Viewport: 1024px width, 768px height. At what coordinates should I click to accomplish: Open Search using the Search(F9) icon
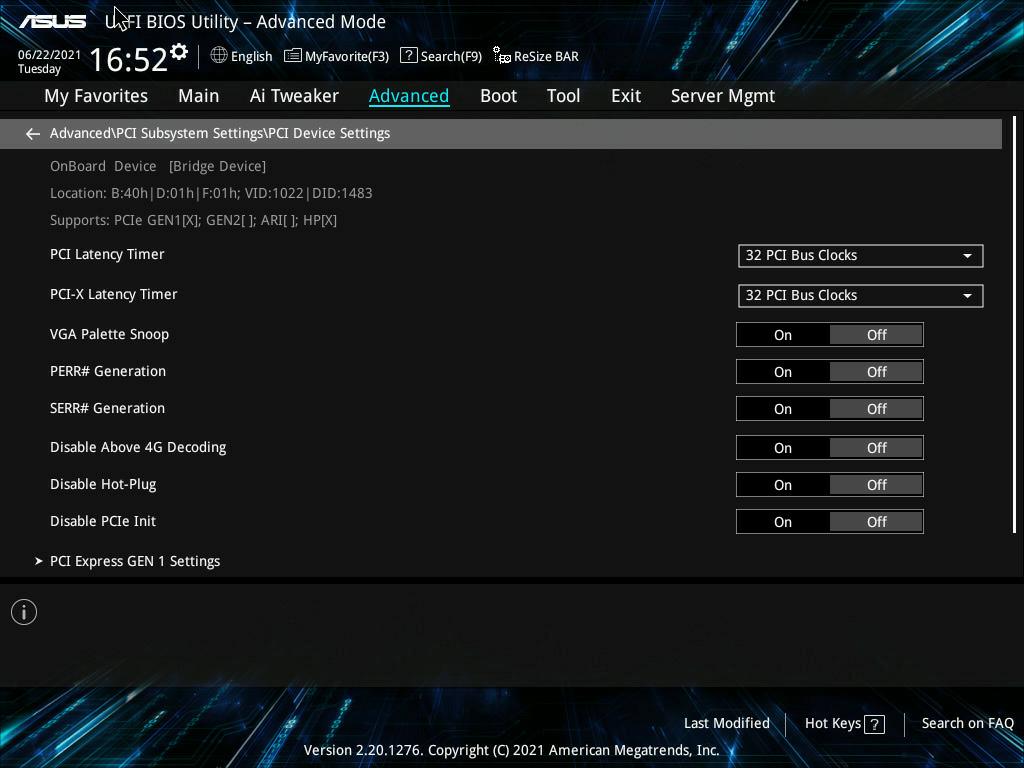coord(440,56)
